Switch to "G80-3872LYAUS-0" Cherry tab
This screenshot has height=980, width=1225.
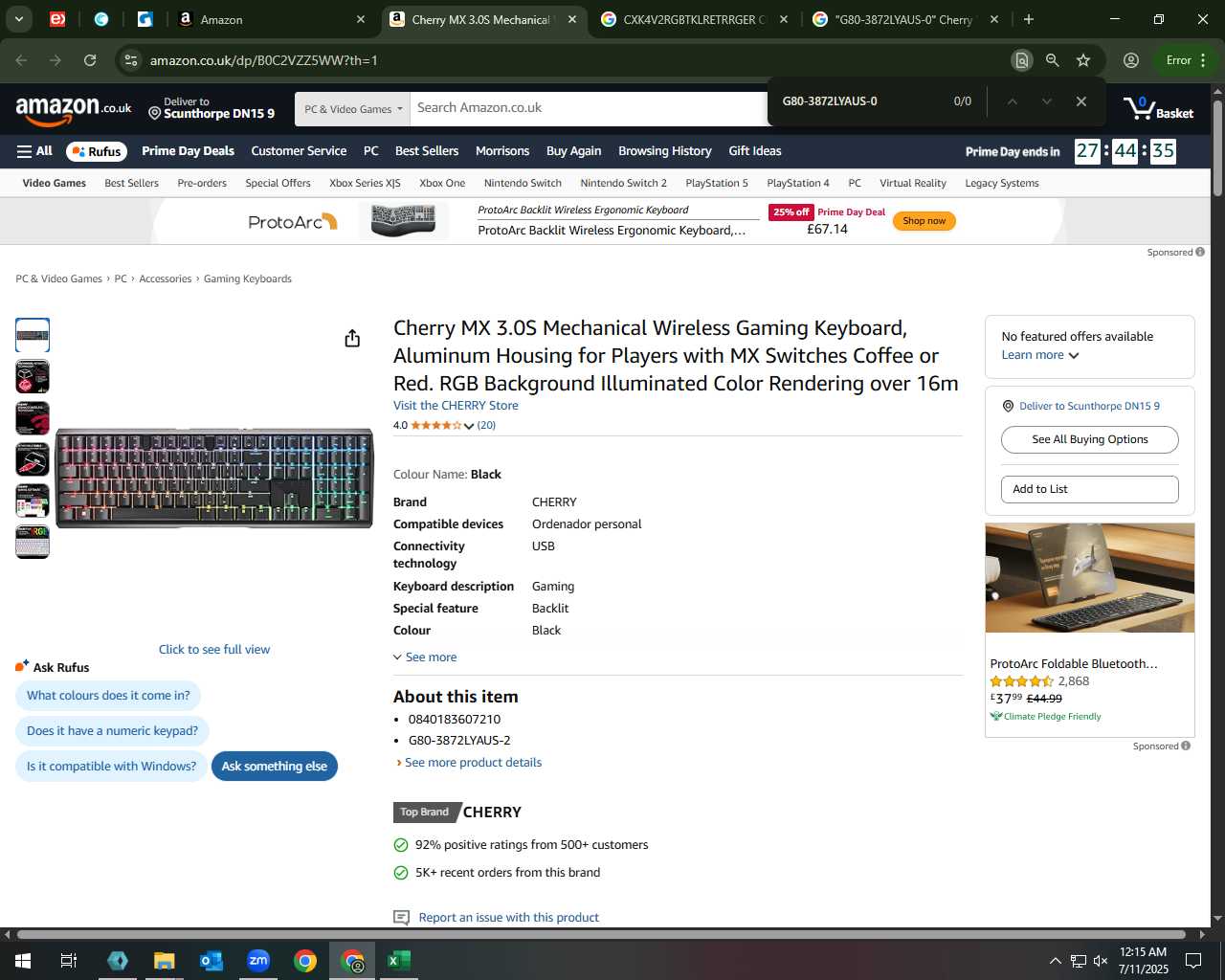[905, 19]
